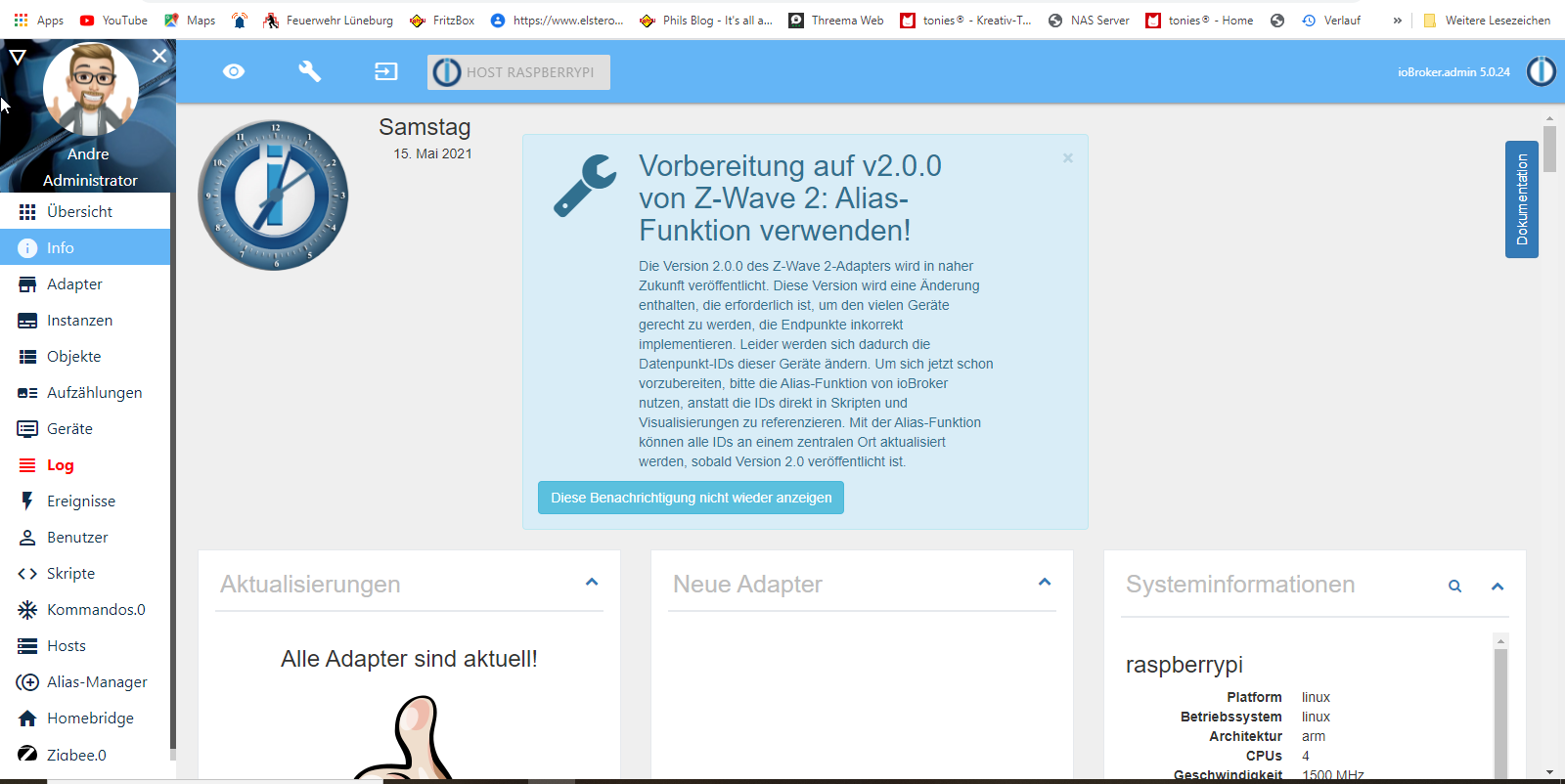Open Objekte in sidebar
The height and width of the screenshot is (784, 1565).
85,356
